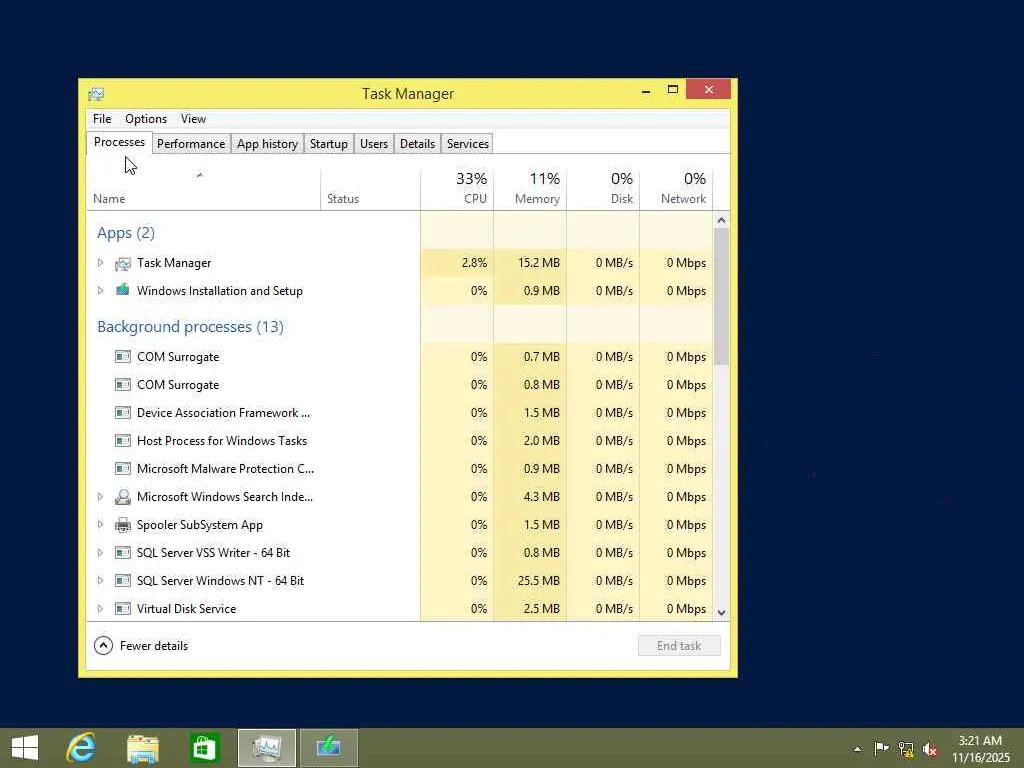This screenshot has width=1024, height=768.
Task: Sort by the Memory column header
Action: 530,189
